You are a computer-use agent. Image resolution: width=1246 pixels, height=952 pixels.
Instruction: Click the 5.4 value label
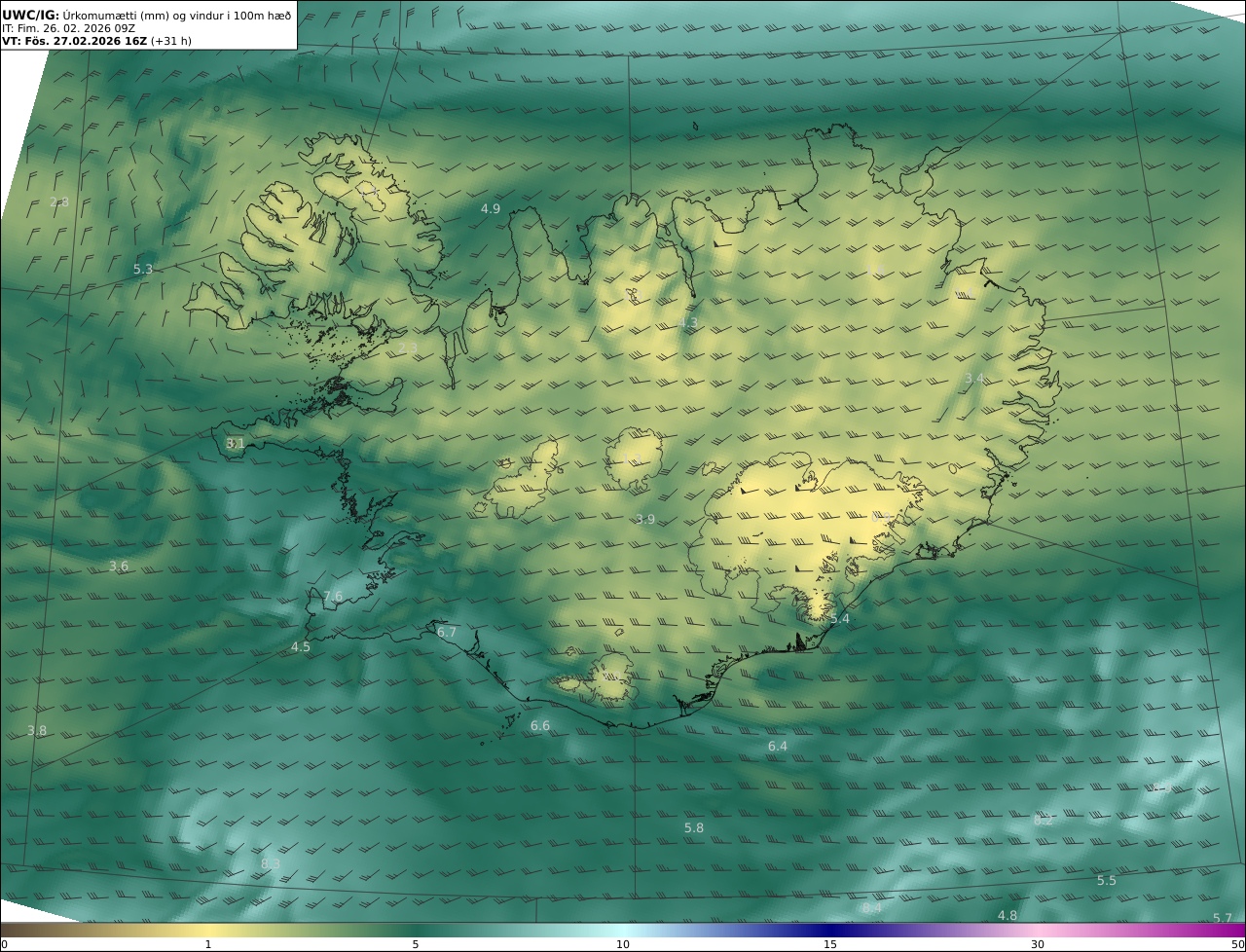[840, 618]
